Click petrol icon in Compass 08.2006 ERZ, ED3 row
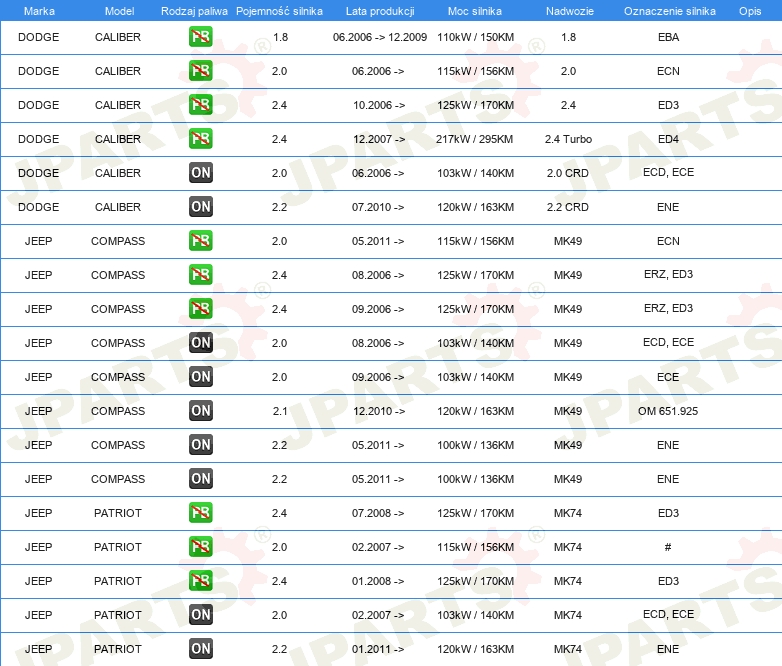 [x=200, y=274]
